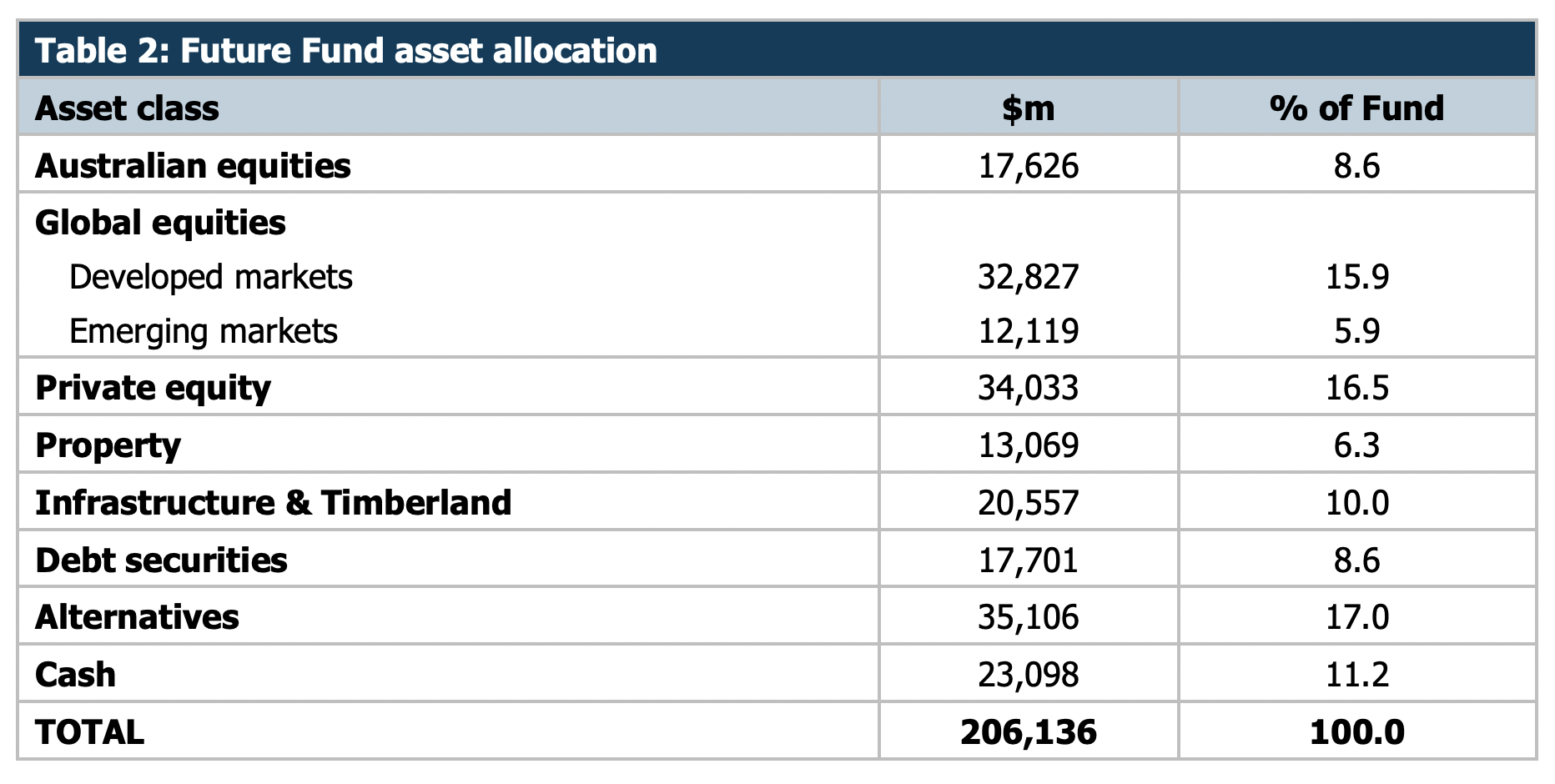Select the 'Property' row label
The height and width of the screenshot is (784, 1555).
tap(108, 445)
